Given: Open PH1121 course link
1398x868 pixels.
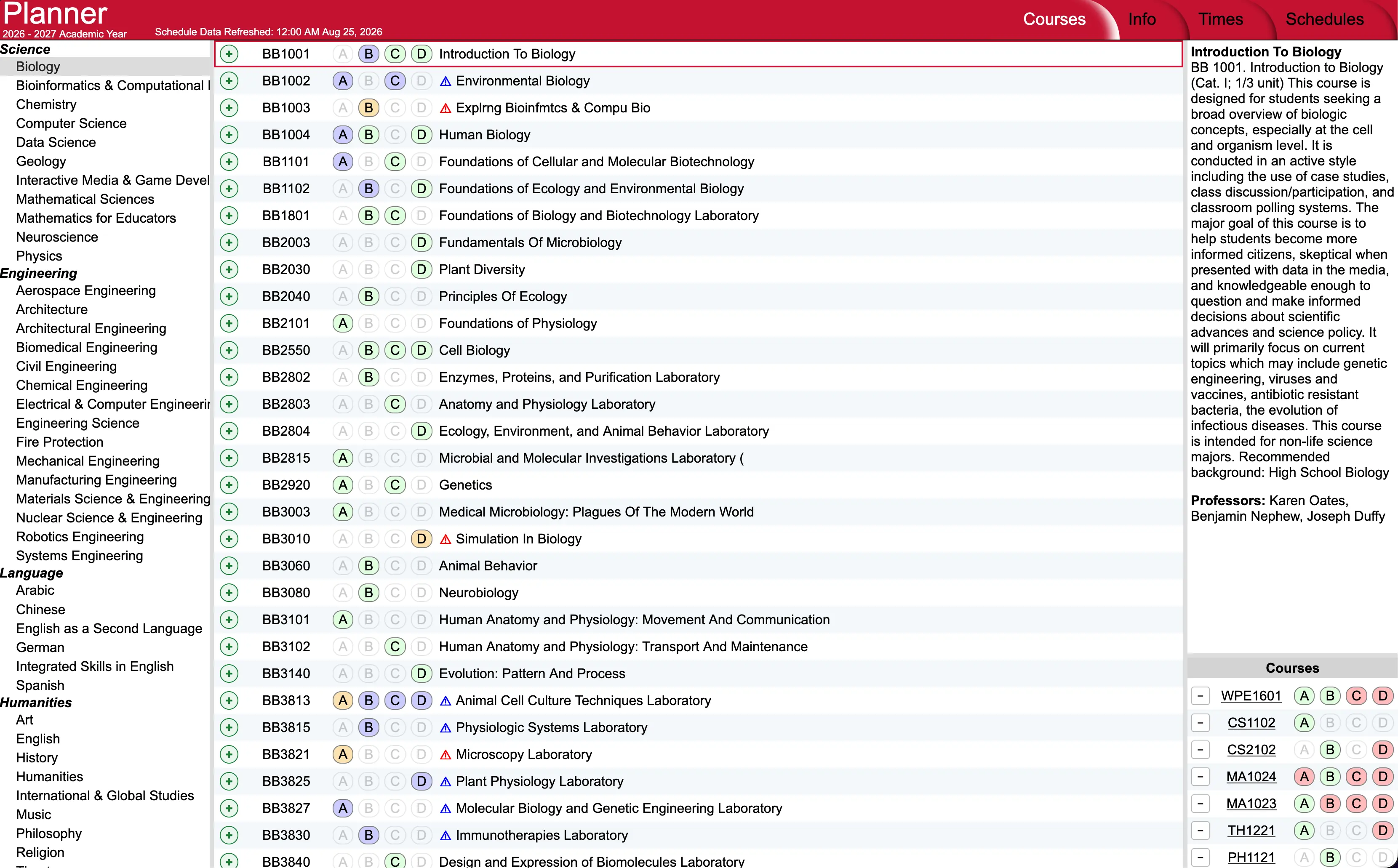Looking at the screenshot, I should coord(1251,857).
